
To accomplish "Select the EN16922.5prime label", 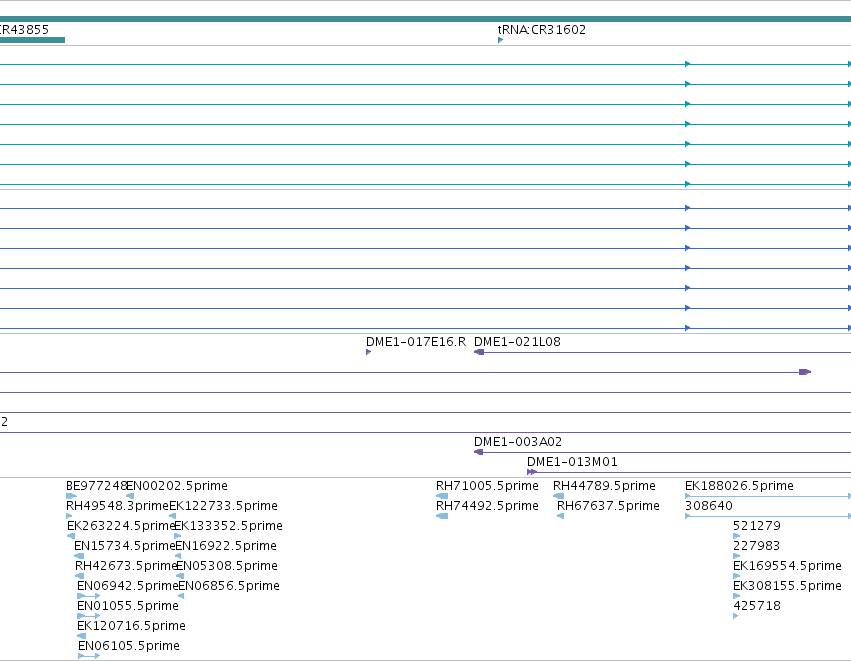I will (x=226, y=546).
